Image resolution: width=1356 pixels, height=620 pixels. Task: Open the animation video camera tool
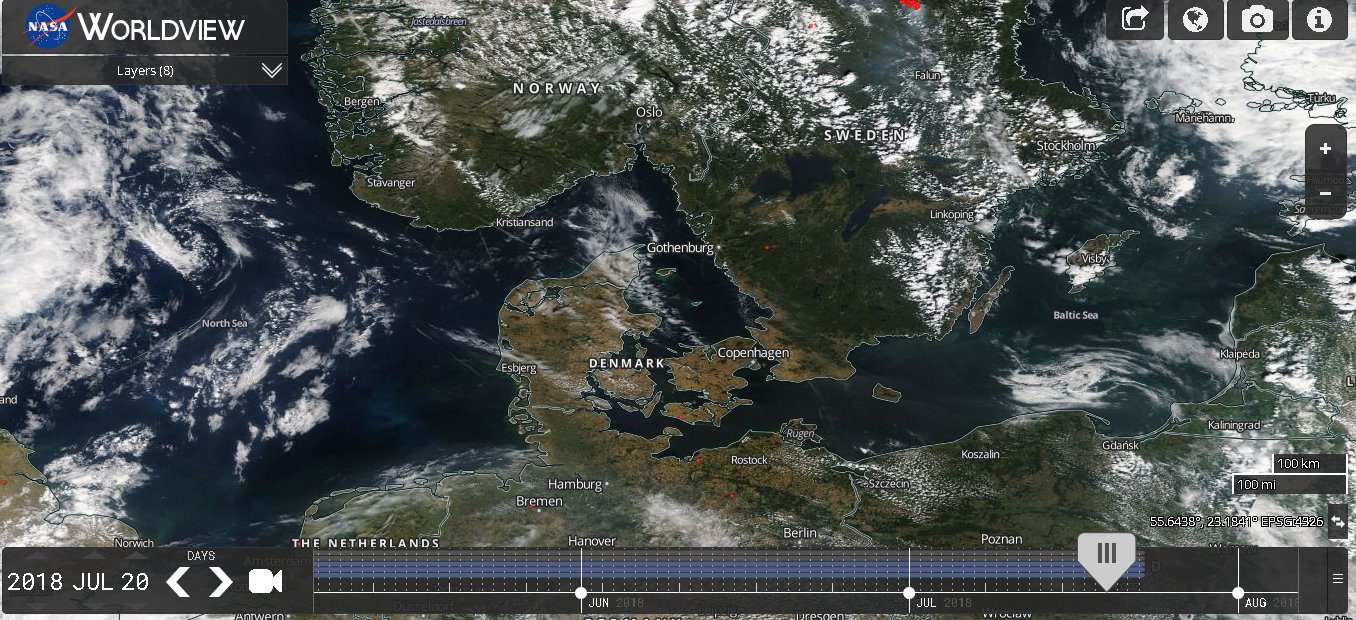pos(266,581)
